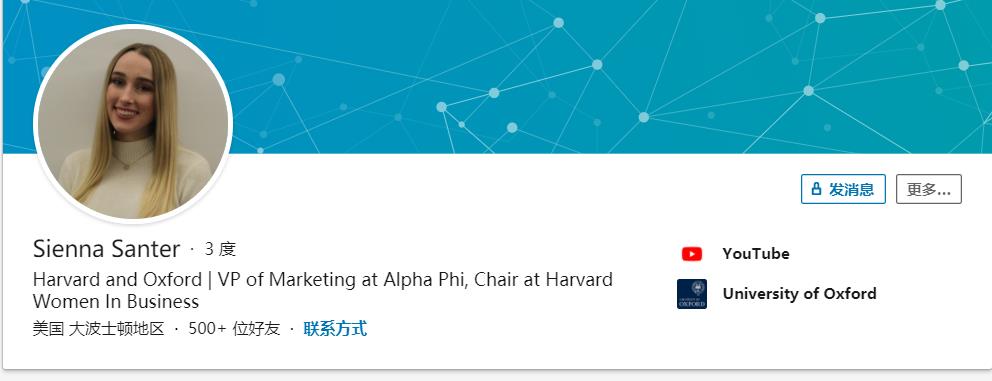Click 'Women In Business' headline line
Screen dimensions: 992x381
click(x=116, y=301)
